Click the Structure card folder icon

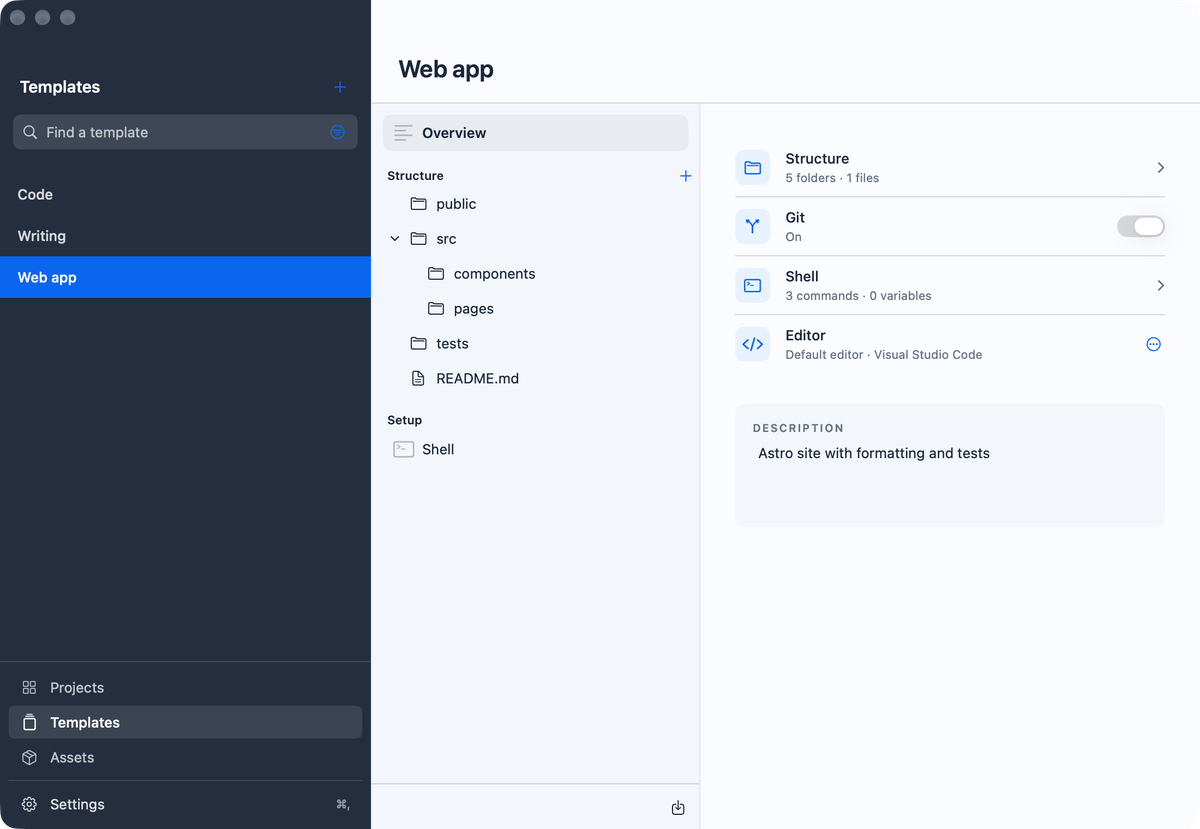pos(753,168)
